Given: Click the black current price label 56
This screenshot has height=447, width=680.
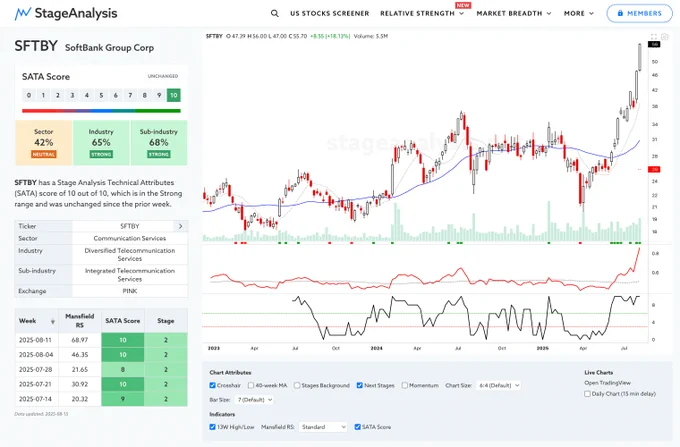Looking at the screenshot, I should point(654,44).
